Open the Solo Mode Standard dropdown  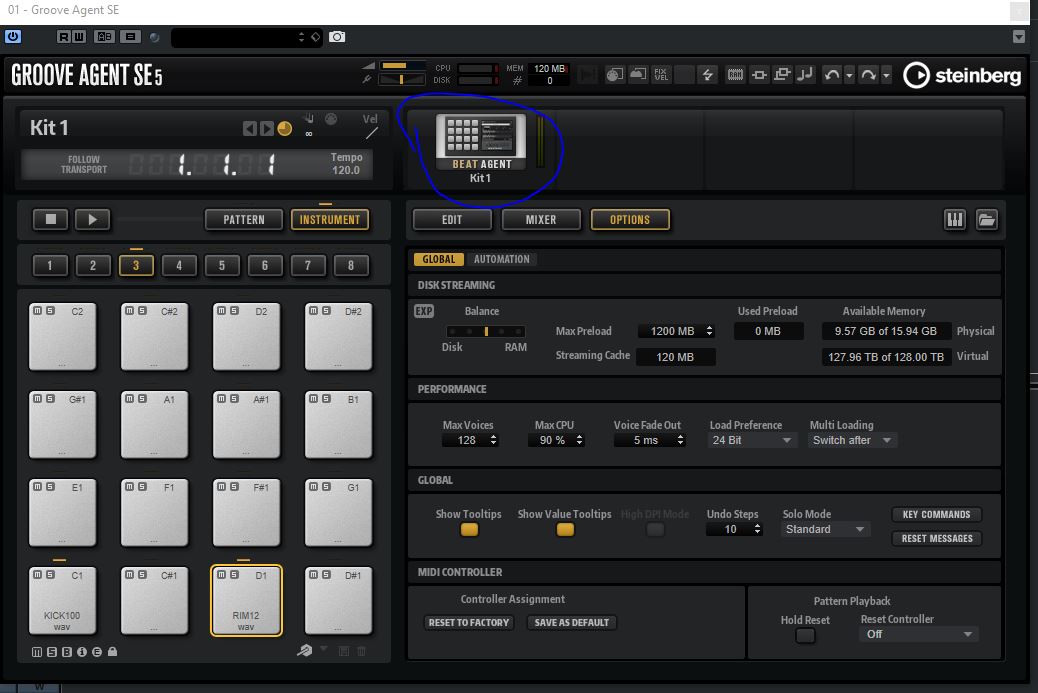(x=824, y=530)
